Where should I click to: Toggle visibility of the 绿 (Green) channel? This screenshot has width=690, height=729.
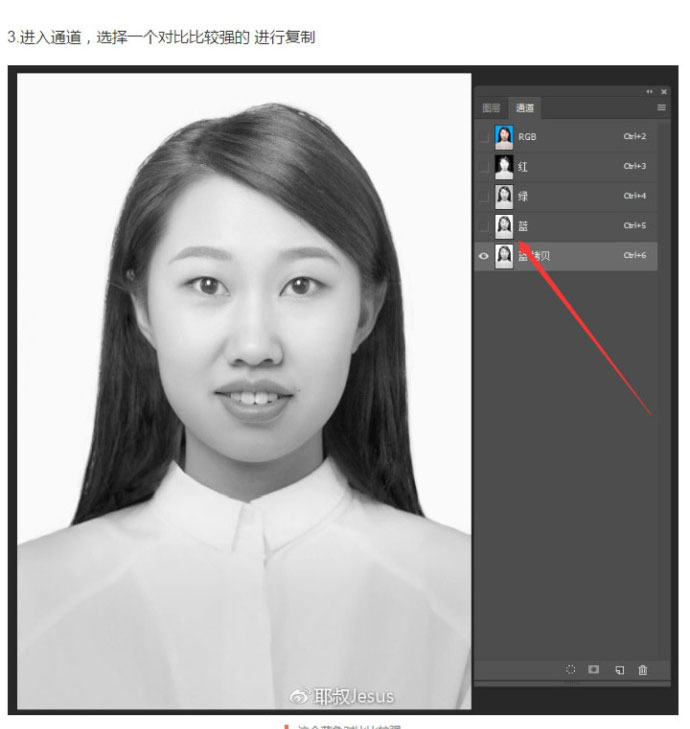[484, 196]
